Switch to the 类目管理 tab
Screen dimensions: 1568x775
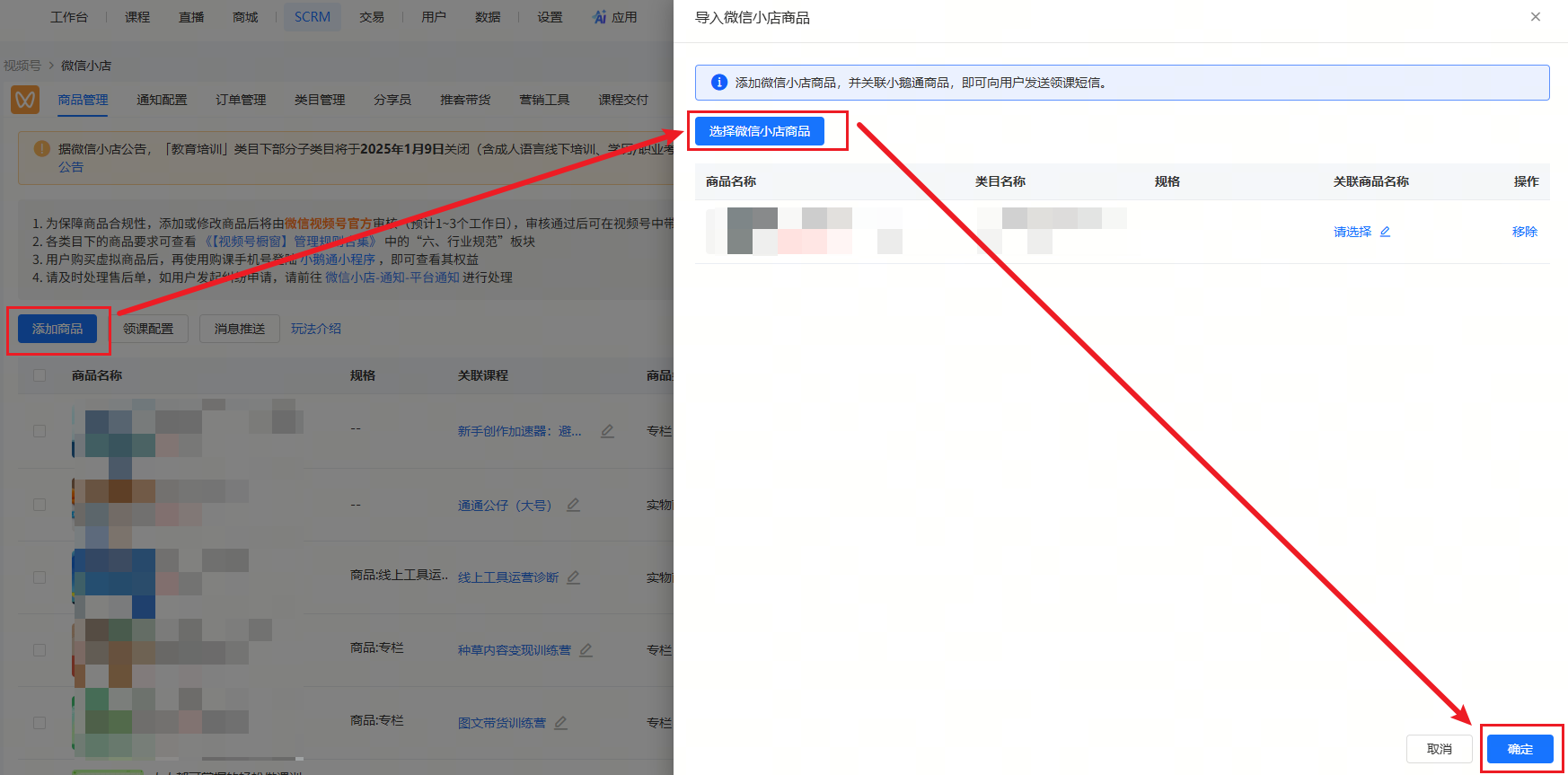320,100
